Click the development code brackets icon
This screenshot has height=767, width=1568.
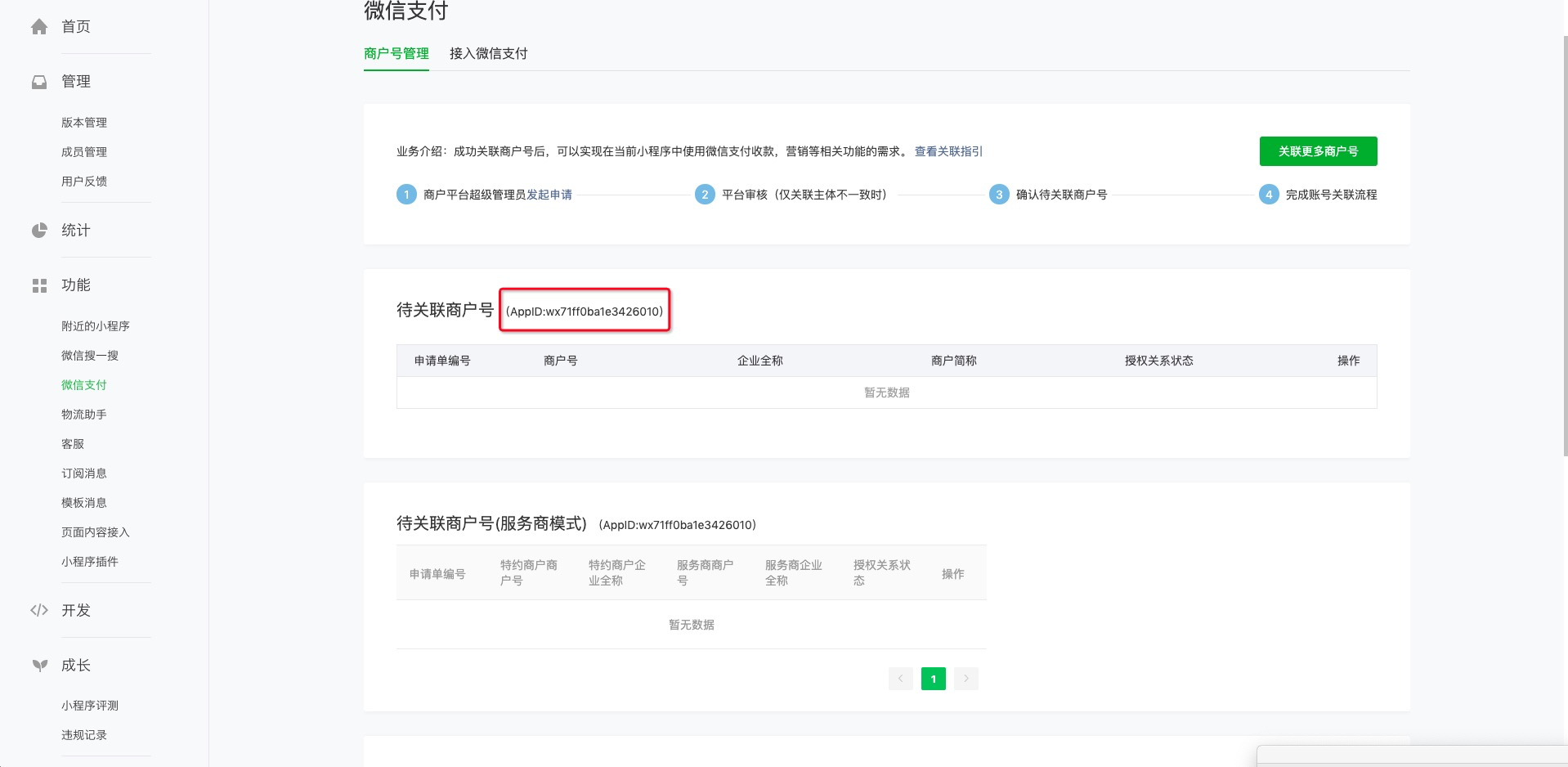click(x=39, y=610)
